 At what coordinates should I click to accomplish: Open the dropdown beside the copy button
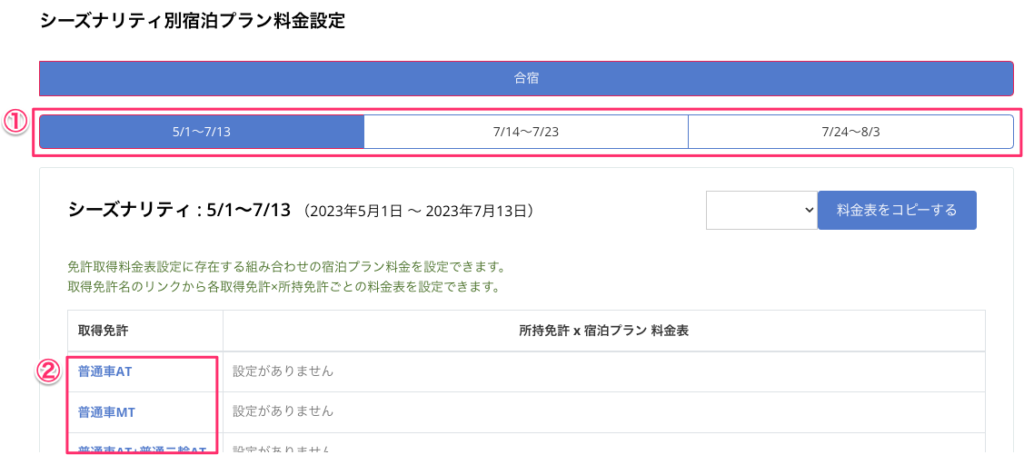(x=762, y=210)
